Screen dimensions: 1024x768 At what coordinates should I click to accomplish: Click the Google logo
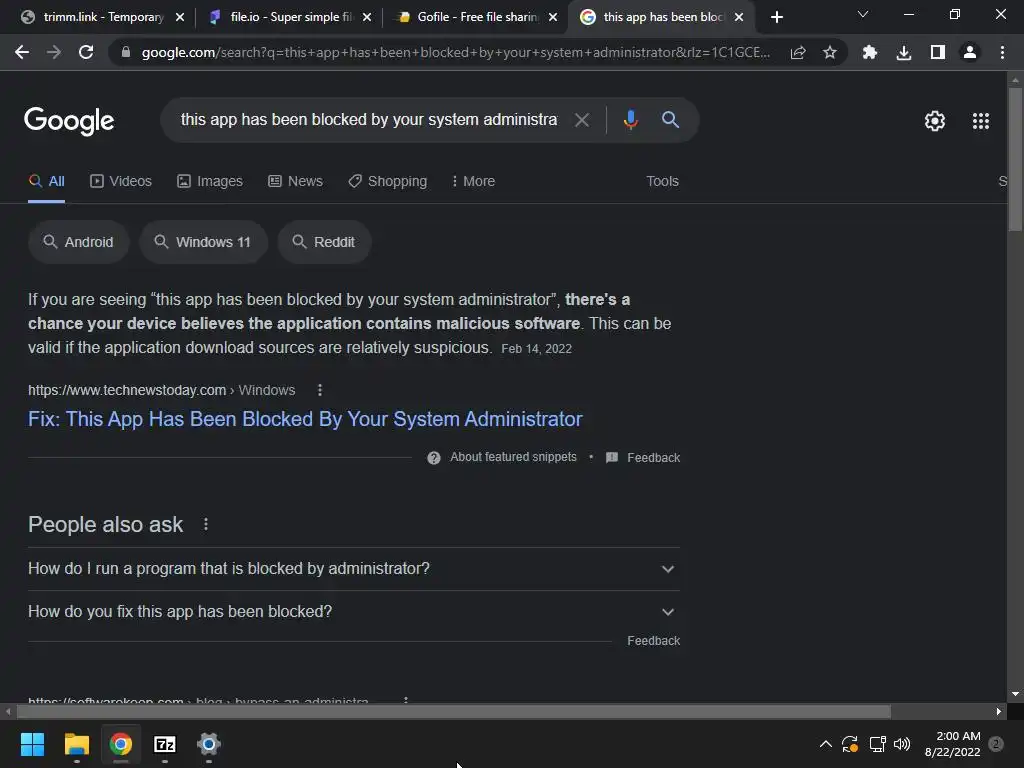[x=69, y=121]
